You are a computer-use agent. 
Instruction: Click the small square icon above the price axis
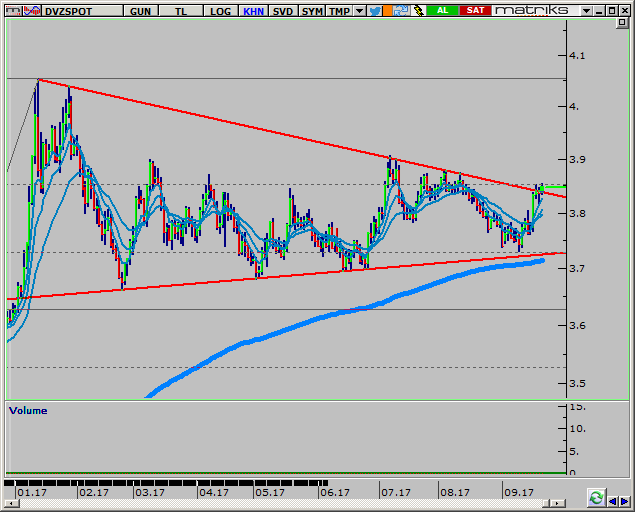pyautogui.click(x=622, y=23)
